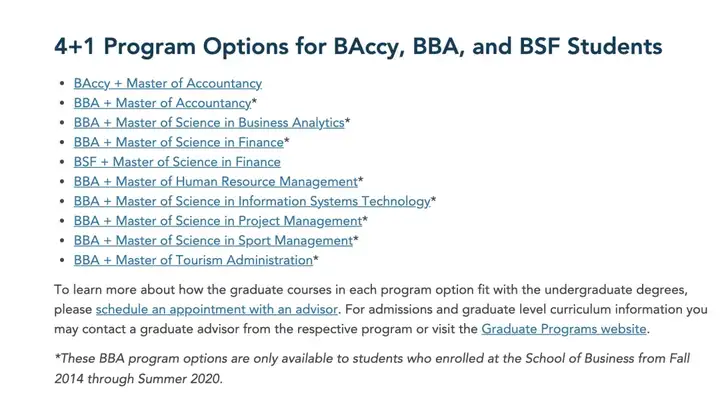Open BSF + Master of Science in Finance link

pyautogui.click(x=177, y=162)
